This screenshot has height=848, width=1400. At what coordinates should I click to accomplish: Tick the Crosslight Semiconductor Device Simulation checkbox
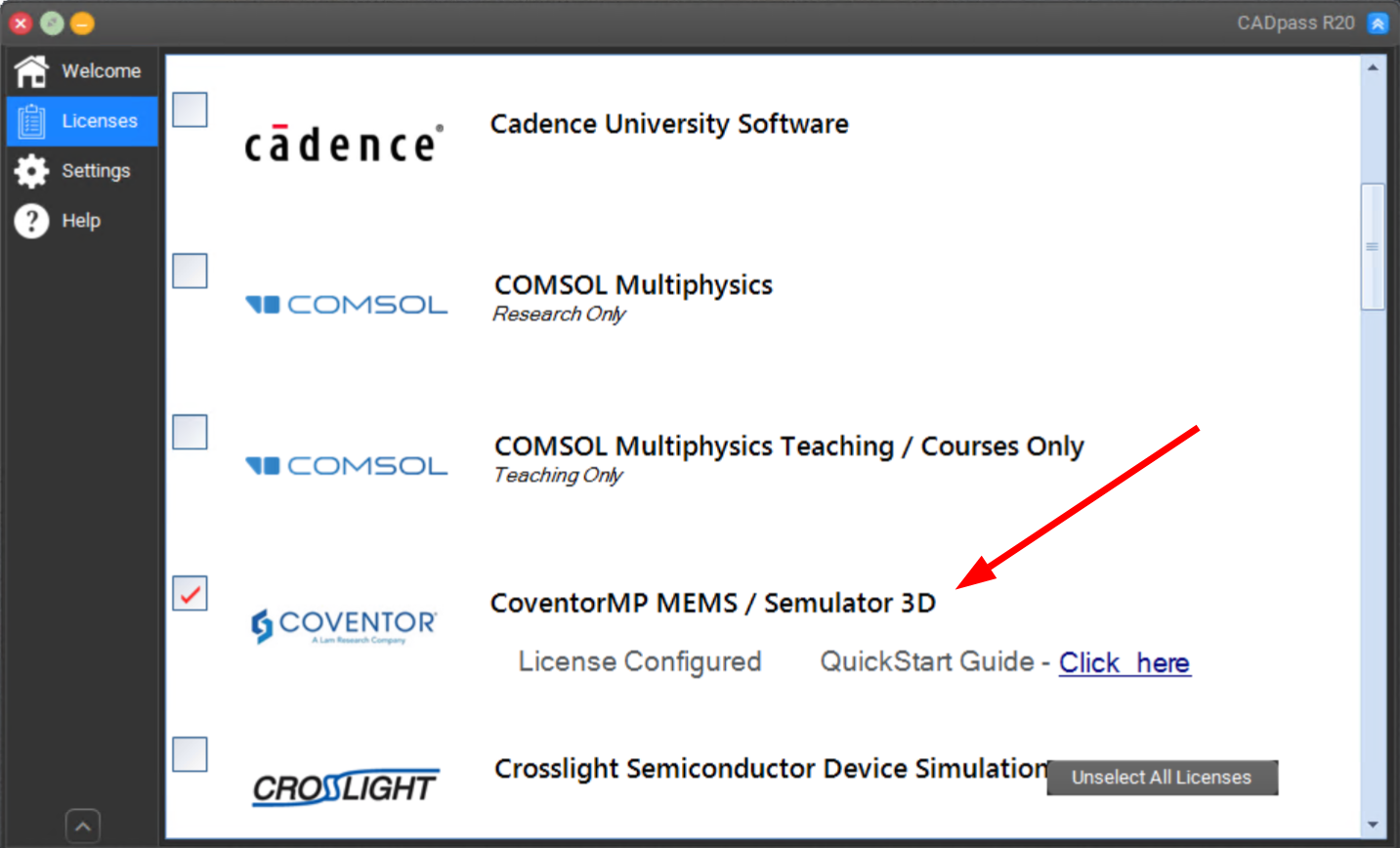coord(190,754)
